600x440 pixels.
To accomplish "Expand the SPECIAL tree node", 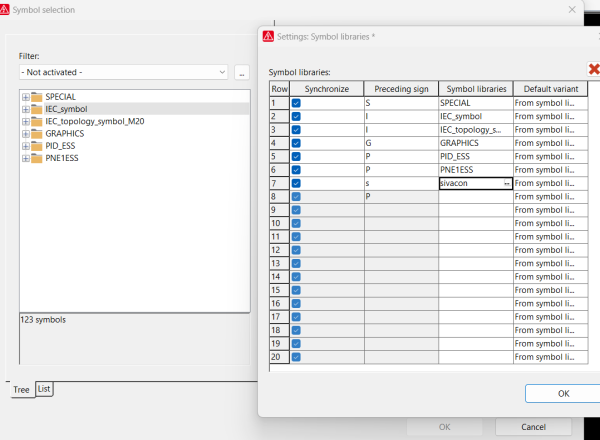I will click(26, 97).
